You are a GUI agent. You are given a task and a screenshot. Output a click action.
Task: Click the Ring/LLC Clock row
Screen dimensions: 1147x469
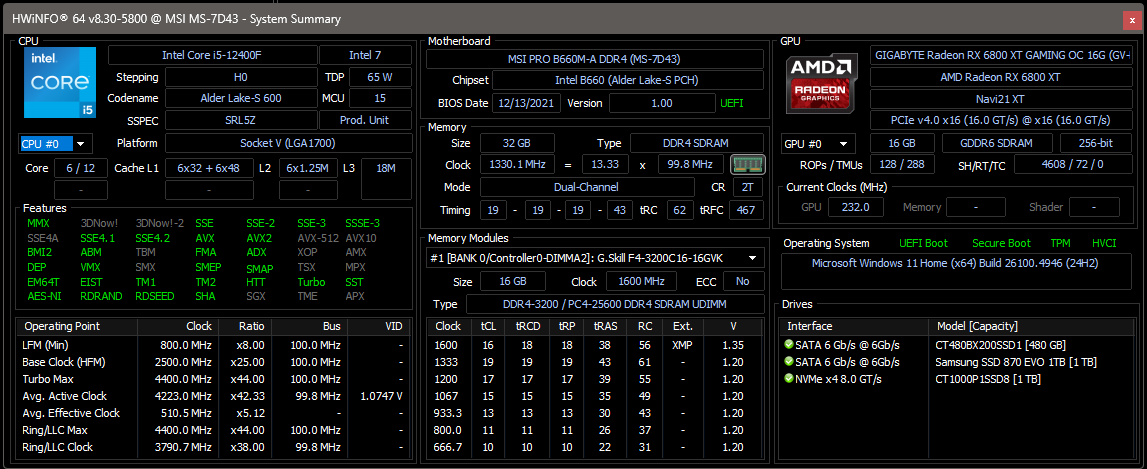(212, 447)
